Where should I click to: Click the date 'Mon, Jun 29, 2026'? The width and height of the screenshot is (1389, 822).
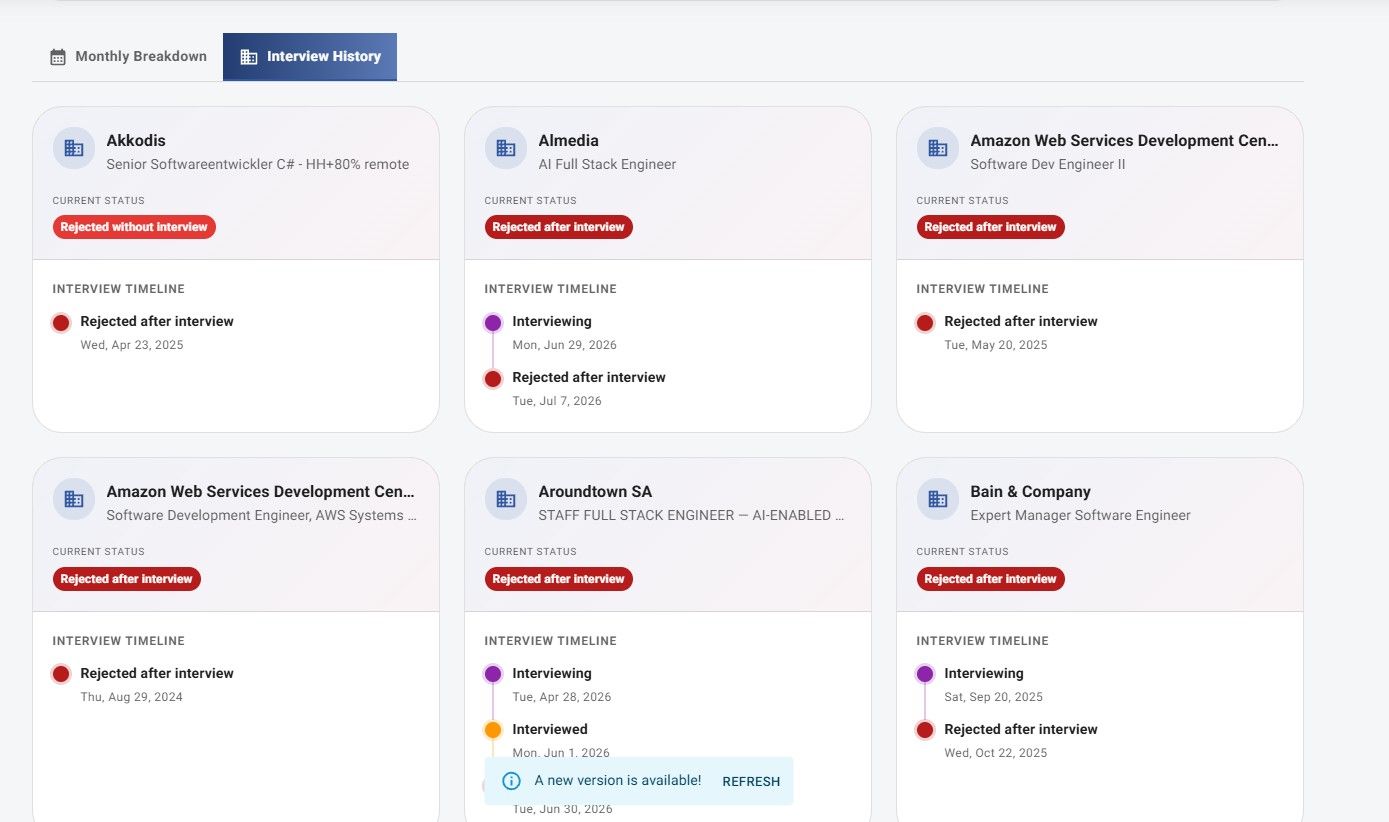click(x=564, y=345)
